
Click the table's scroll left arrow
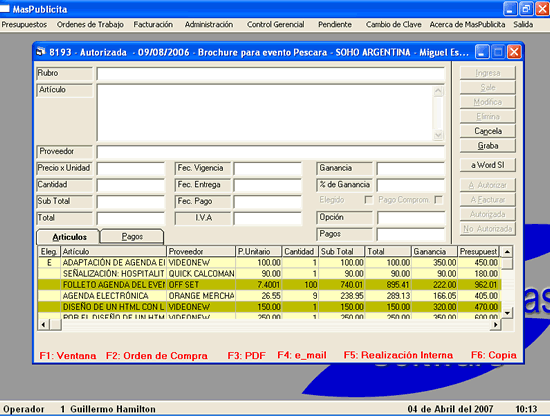pyautogui.click(x=43, y=325)
